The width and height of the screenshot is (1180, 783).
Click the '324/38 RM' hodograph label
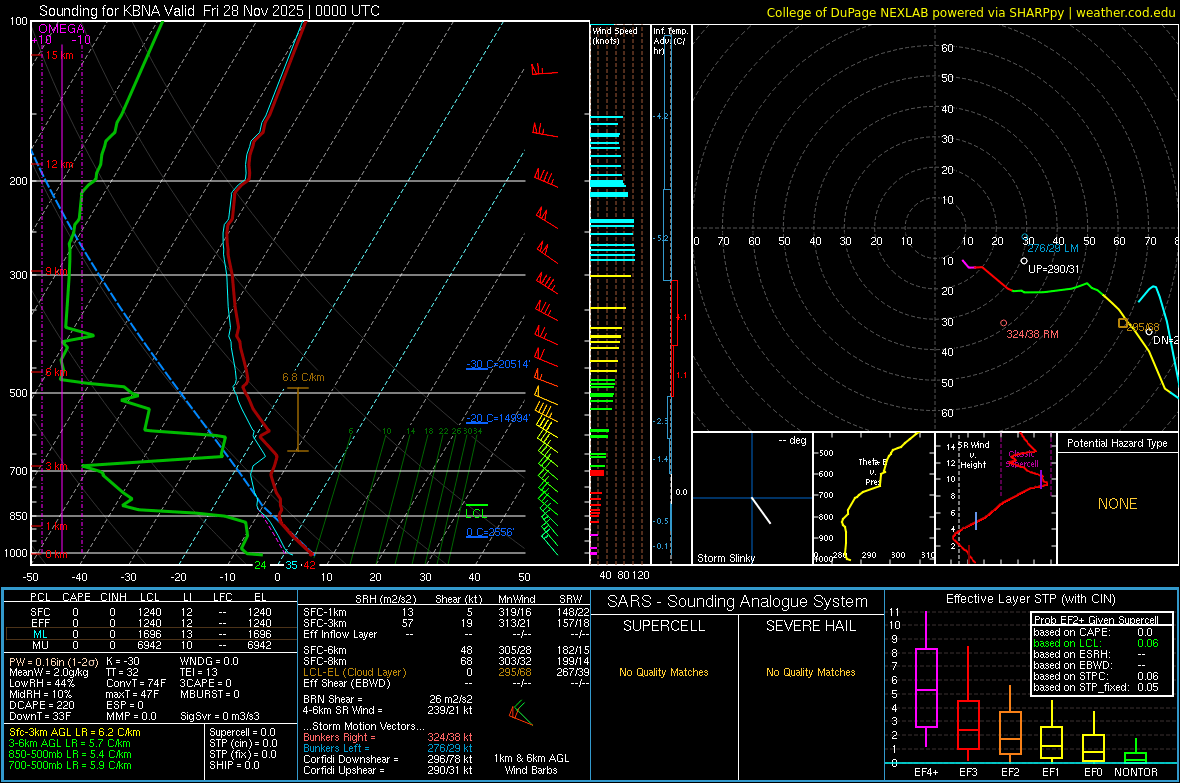tap(1032, 334)
